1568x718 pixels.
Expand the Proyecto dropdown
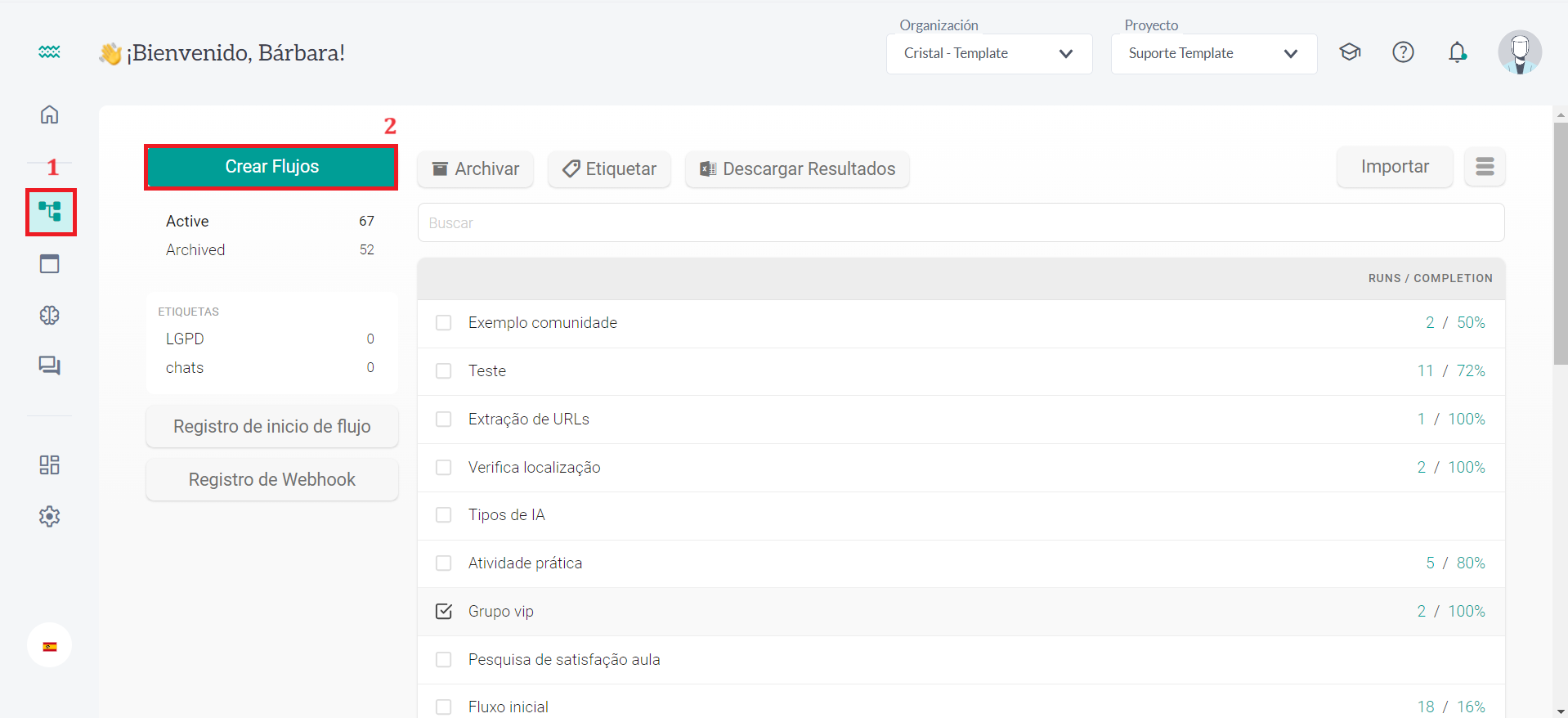[x=1213, y=54]
